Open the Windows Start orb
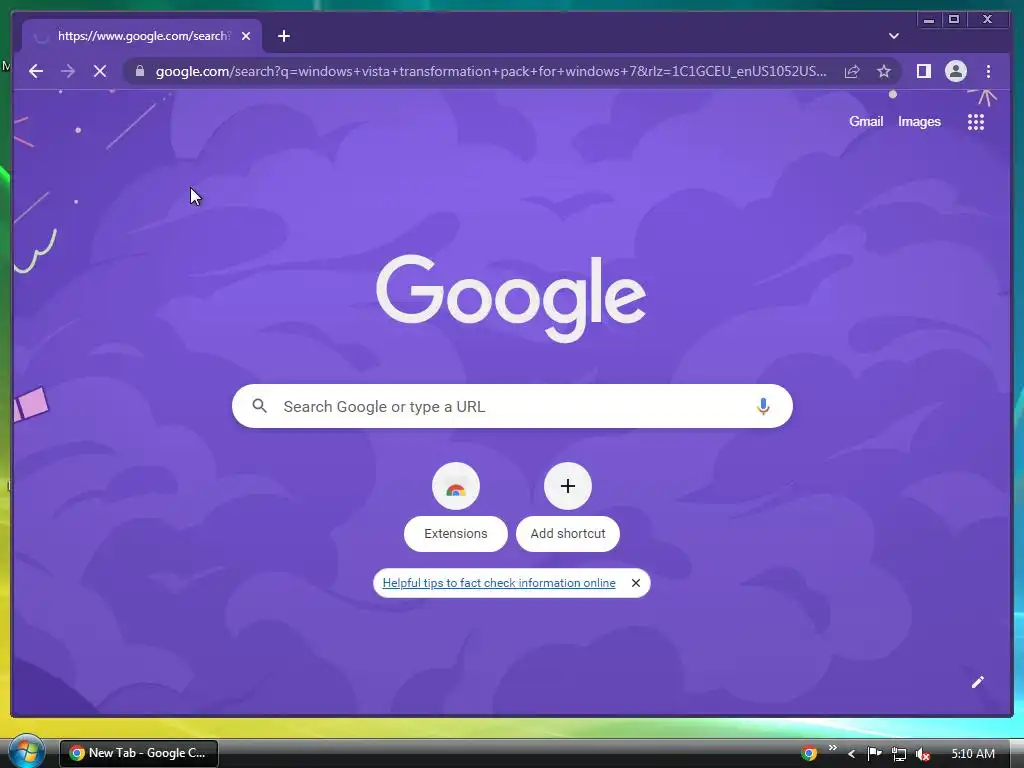The height and width of the screenshot is (768, 1024). (27, 752)
